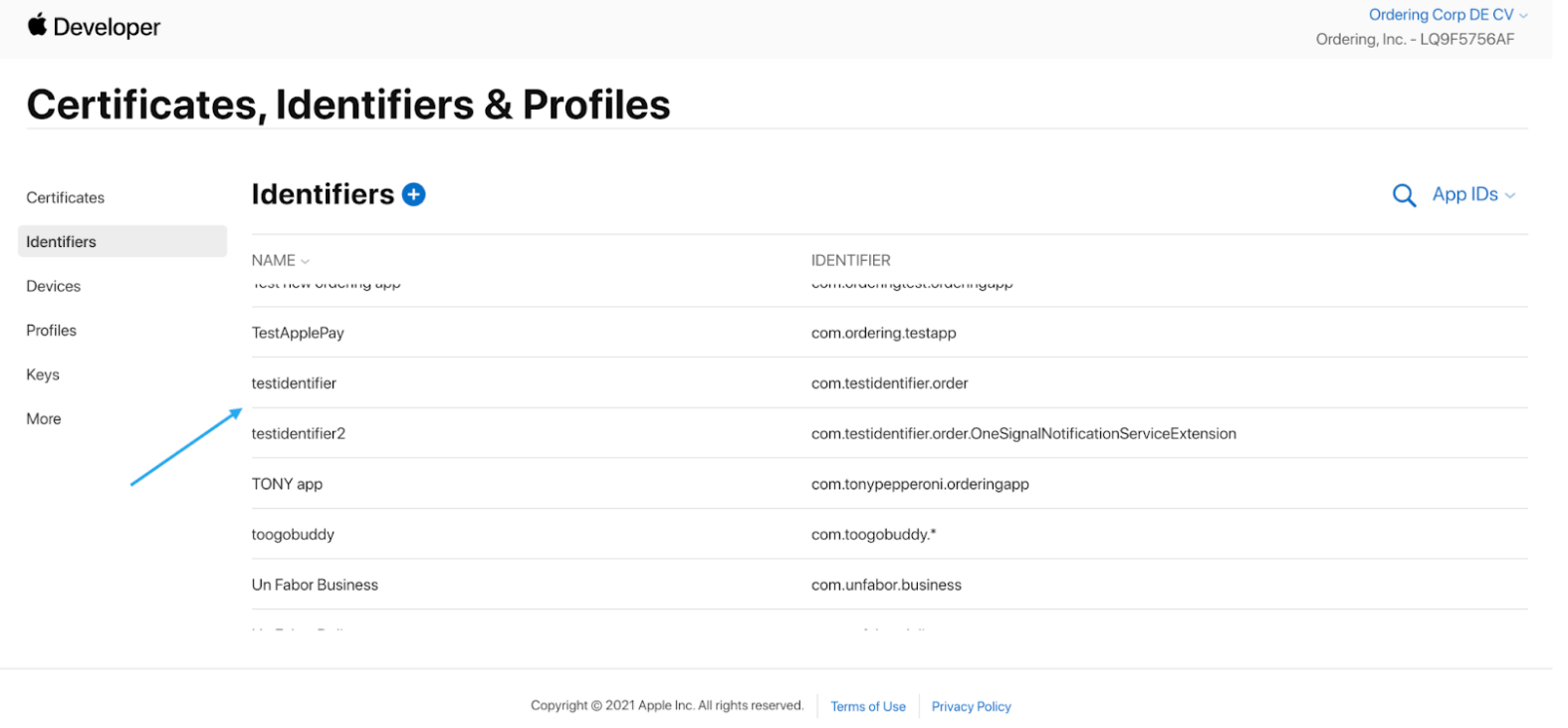This screenshot has width=1568, height=728.
Task: Sort identifiers by NAME column
Action: point(280,260)
